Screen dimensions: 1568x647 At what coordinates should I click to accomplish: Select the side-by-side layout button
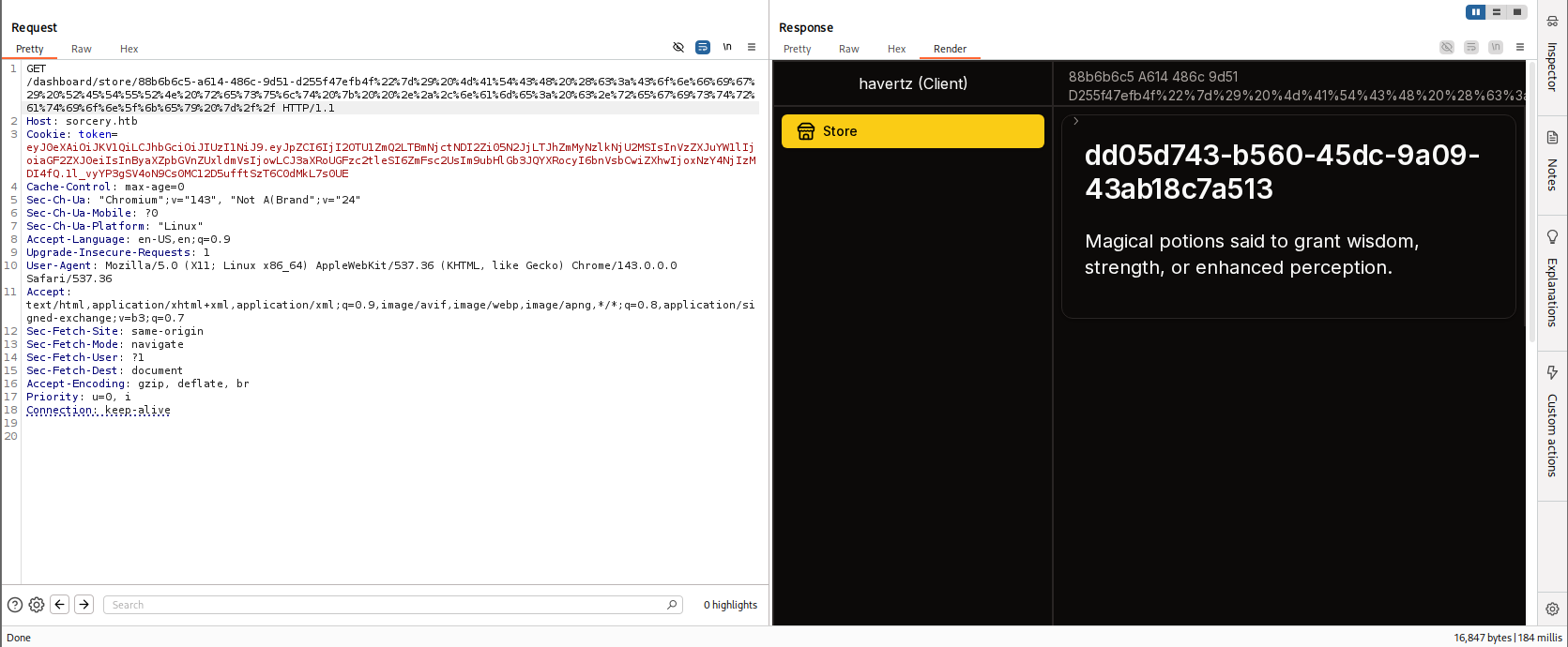(x=1476, y=12)
